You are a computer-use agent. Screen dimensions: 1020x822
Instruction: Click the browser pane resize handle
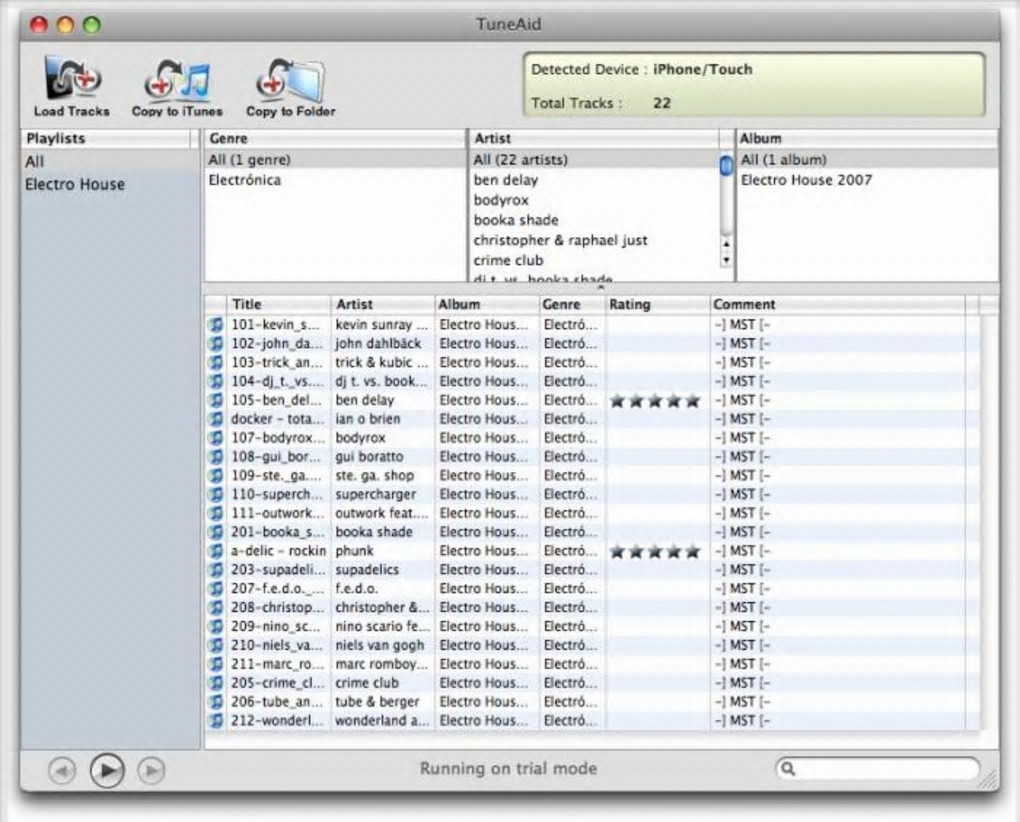coord(600,287)
